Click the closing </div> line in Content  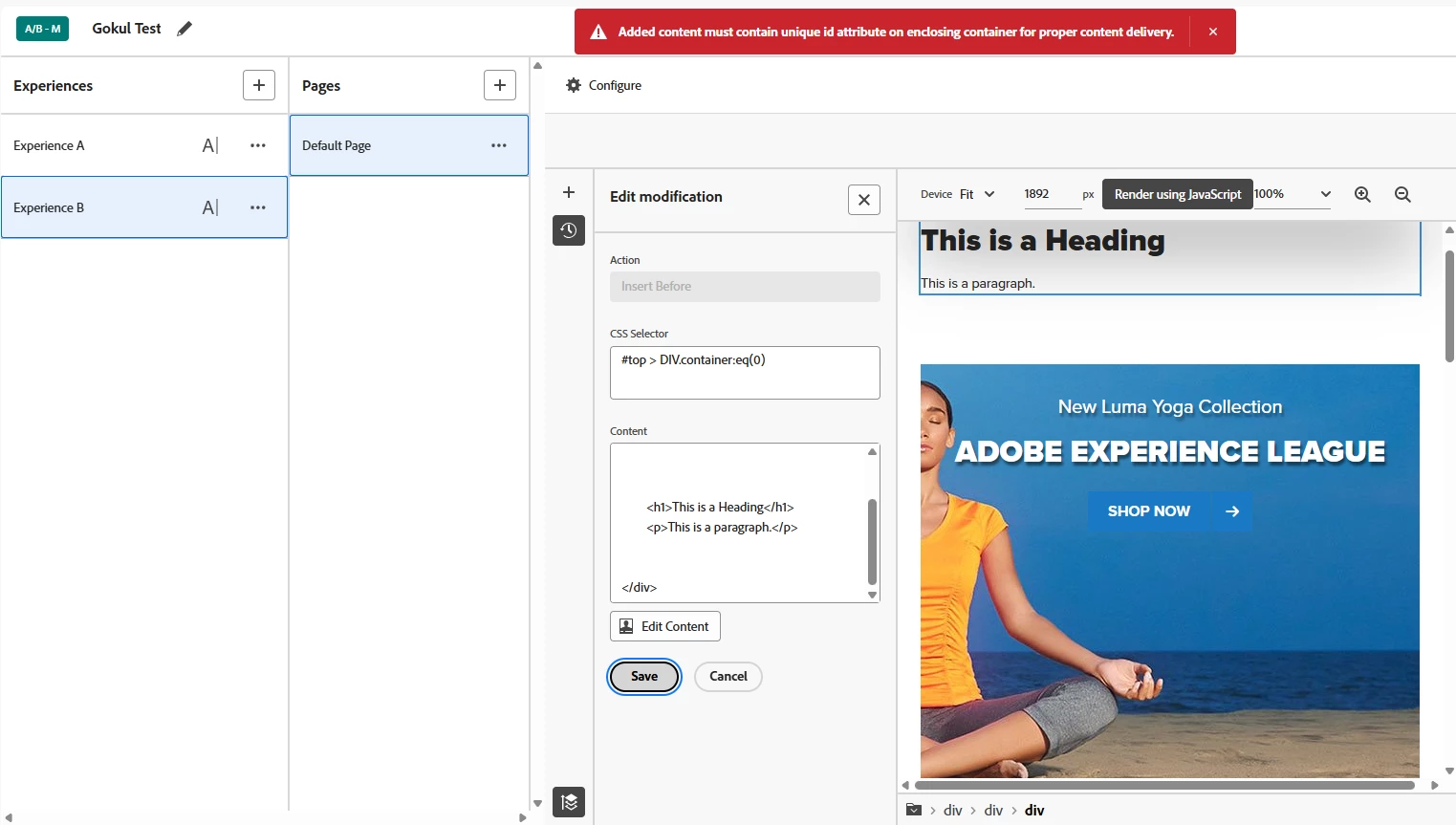point(640,588)
